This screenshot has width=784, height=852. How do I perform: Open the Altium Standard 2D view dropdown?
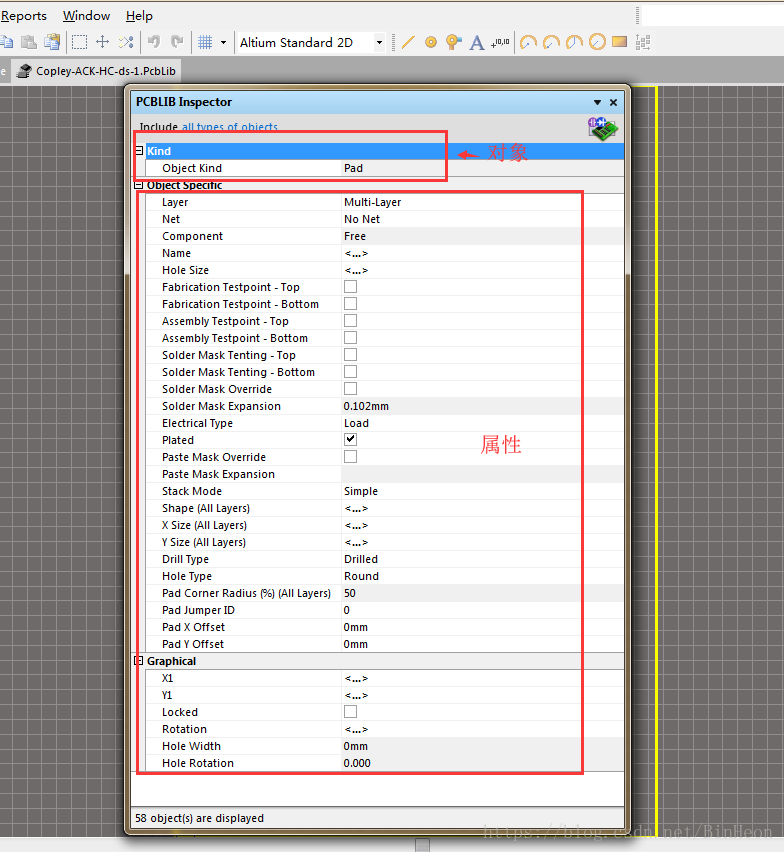click(379, 43)
